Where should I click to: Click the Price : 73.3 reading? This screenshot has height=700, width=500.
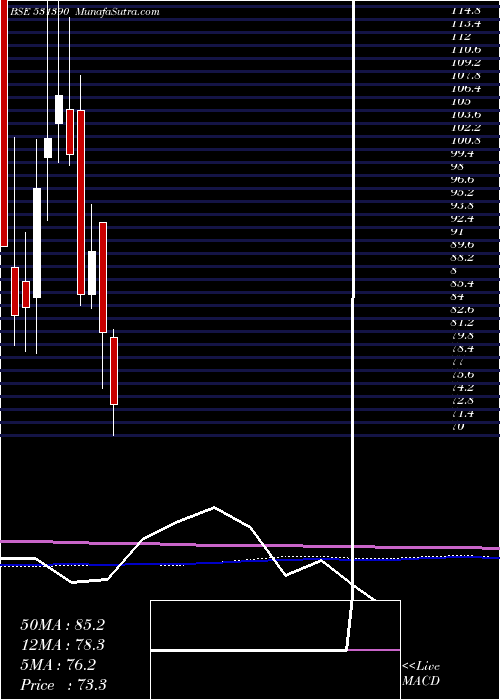click(63, 685)
